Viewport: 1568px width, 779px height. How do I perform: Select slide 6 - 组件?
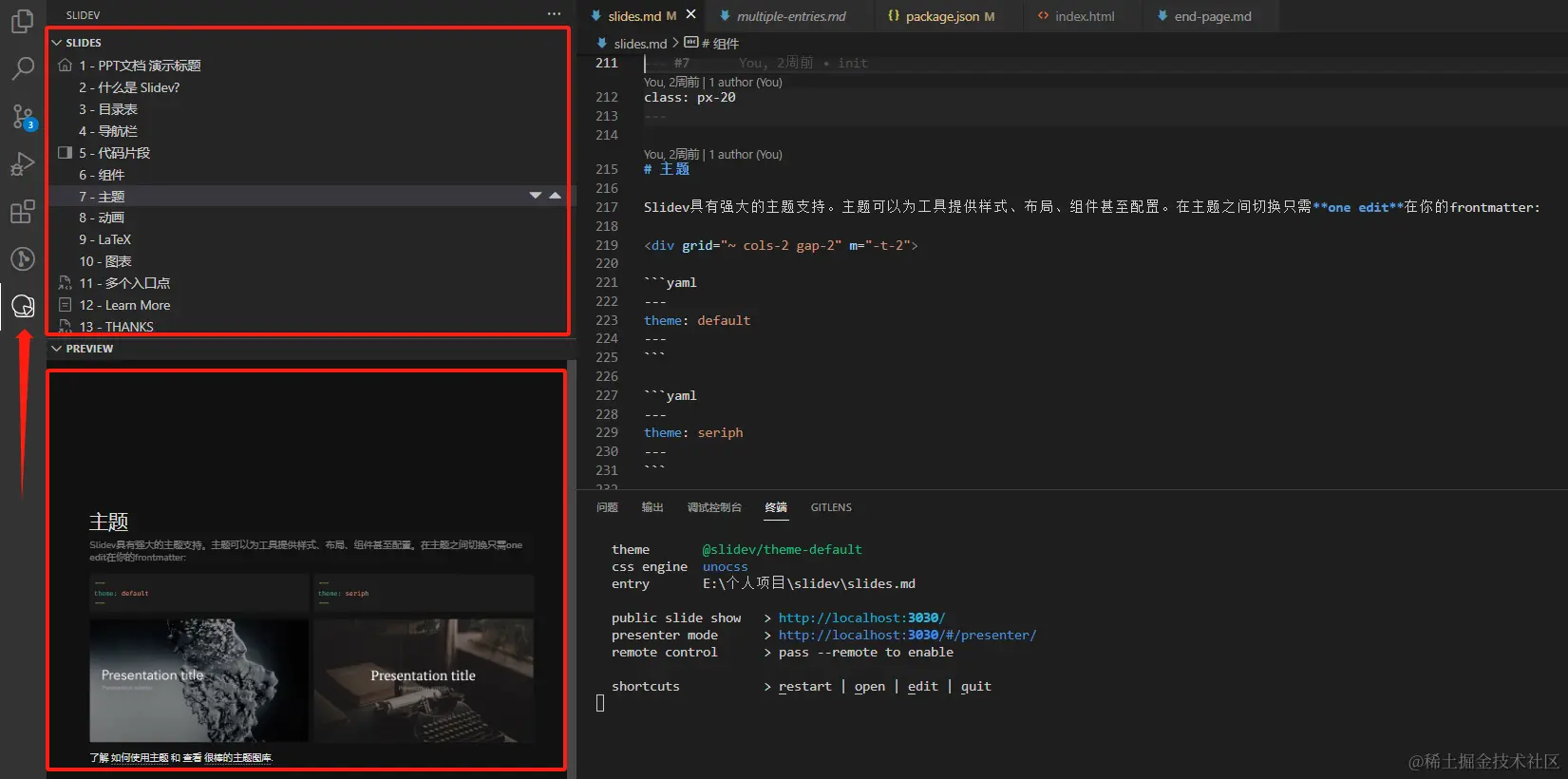pyautogui.click(x=102, y=175)
